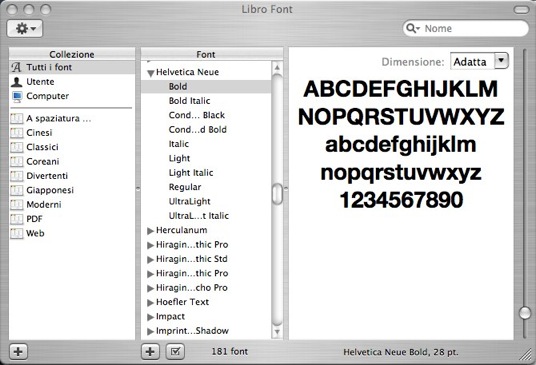Image resolution: width=536 pixels, height=365 pixels.
Task: Click the search magnifier icon
Action: tap(412, 28)
